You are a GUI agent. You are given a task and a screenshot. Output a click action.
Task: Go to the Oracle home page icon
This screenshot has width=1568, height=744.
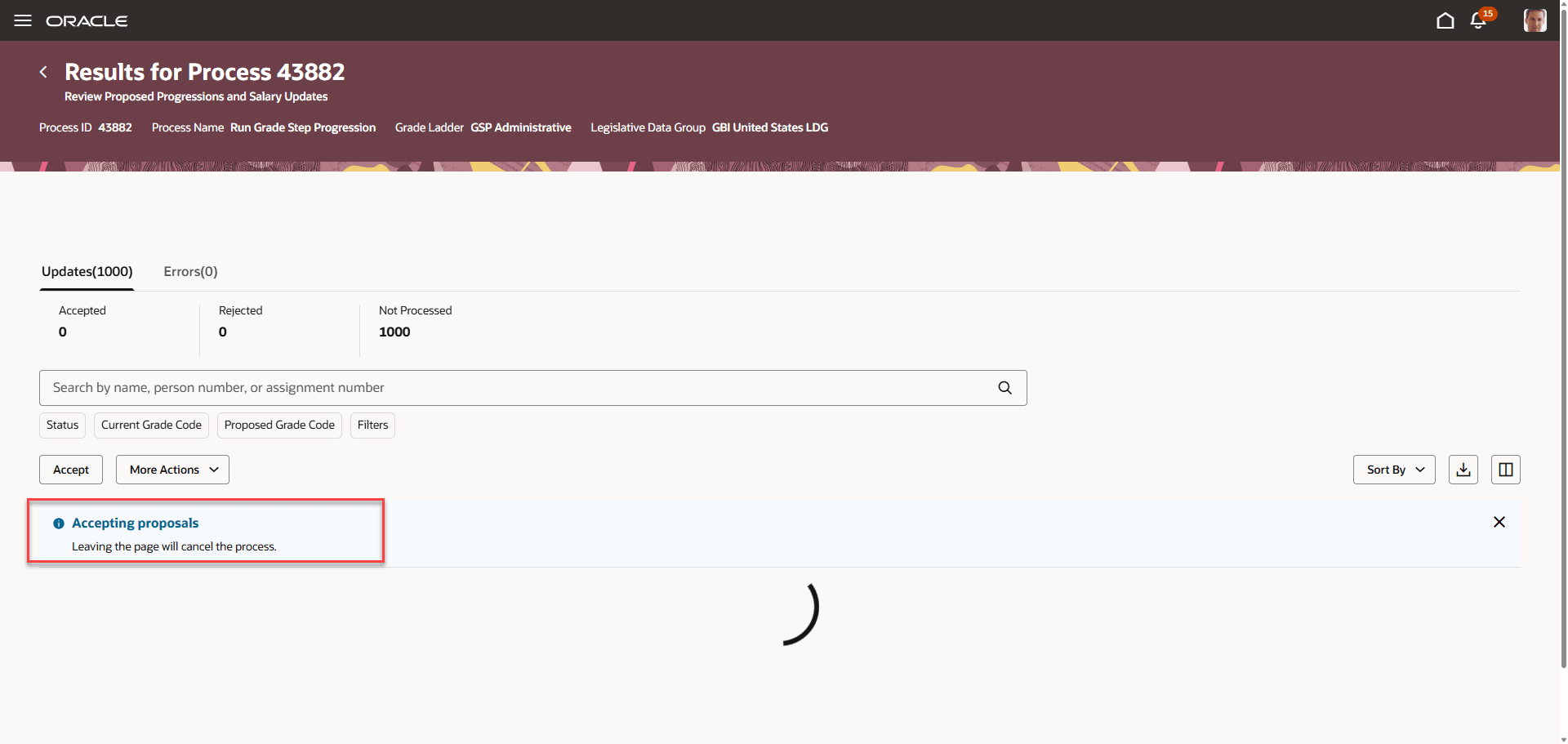point(1445,20)
